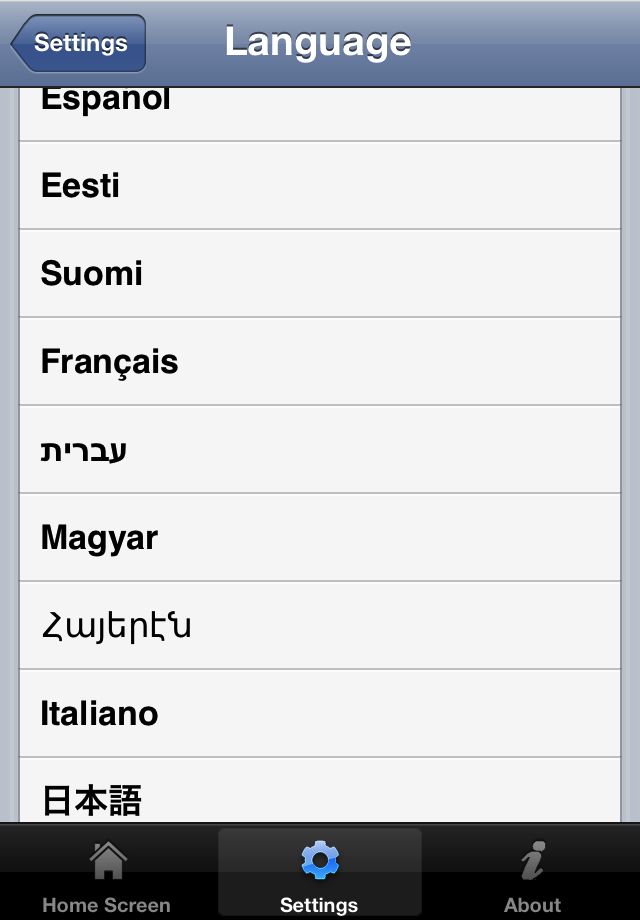Tap the Hungarian language option
Viewport: 640px width, 920px height.
tap(320, 537)
